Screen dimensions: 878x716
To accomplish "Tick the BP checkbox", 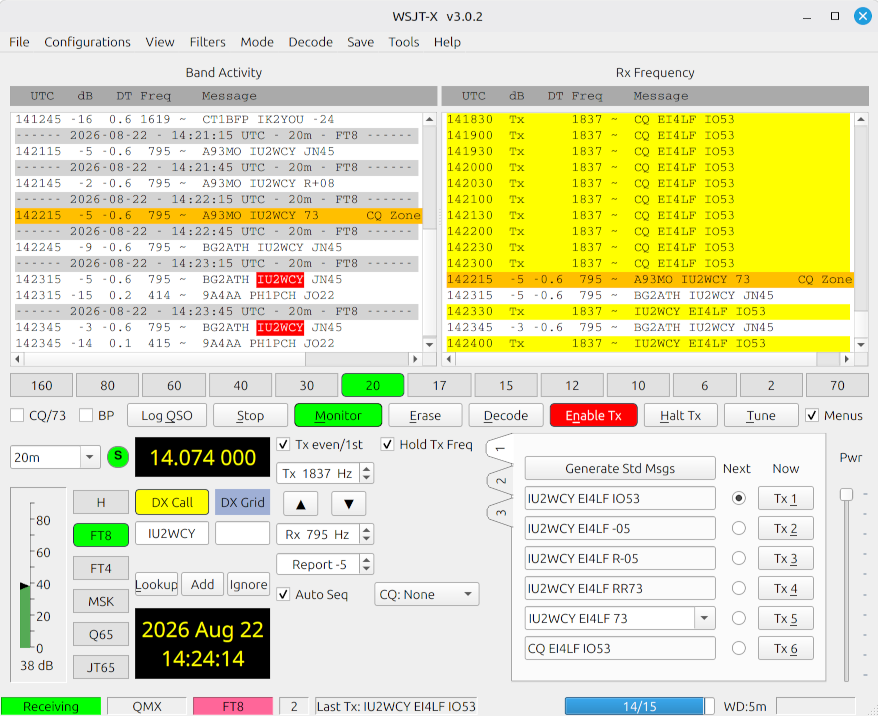I will 86,415.
